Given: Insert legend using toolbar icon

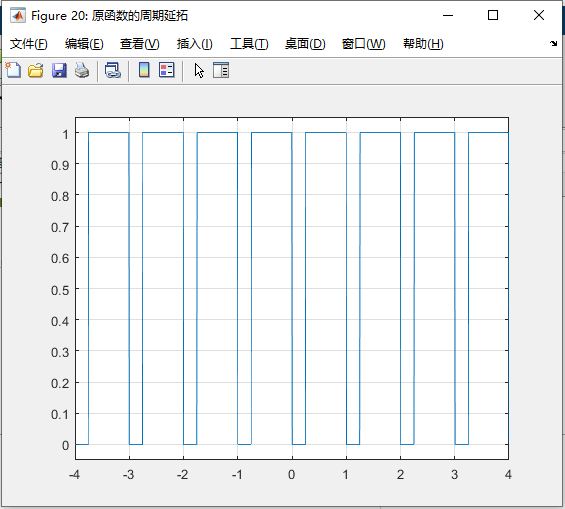Looking at the screenshot, I should click(x=166, y=70).
